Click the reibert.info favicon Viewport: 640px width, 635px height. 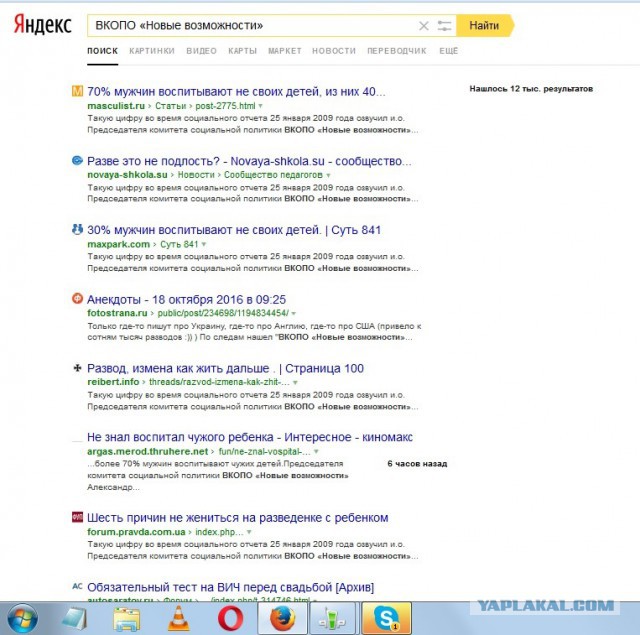[77, 368]
